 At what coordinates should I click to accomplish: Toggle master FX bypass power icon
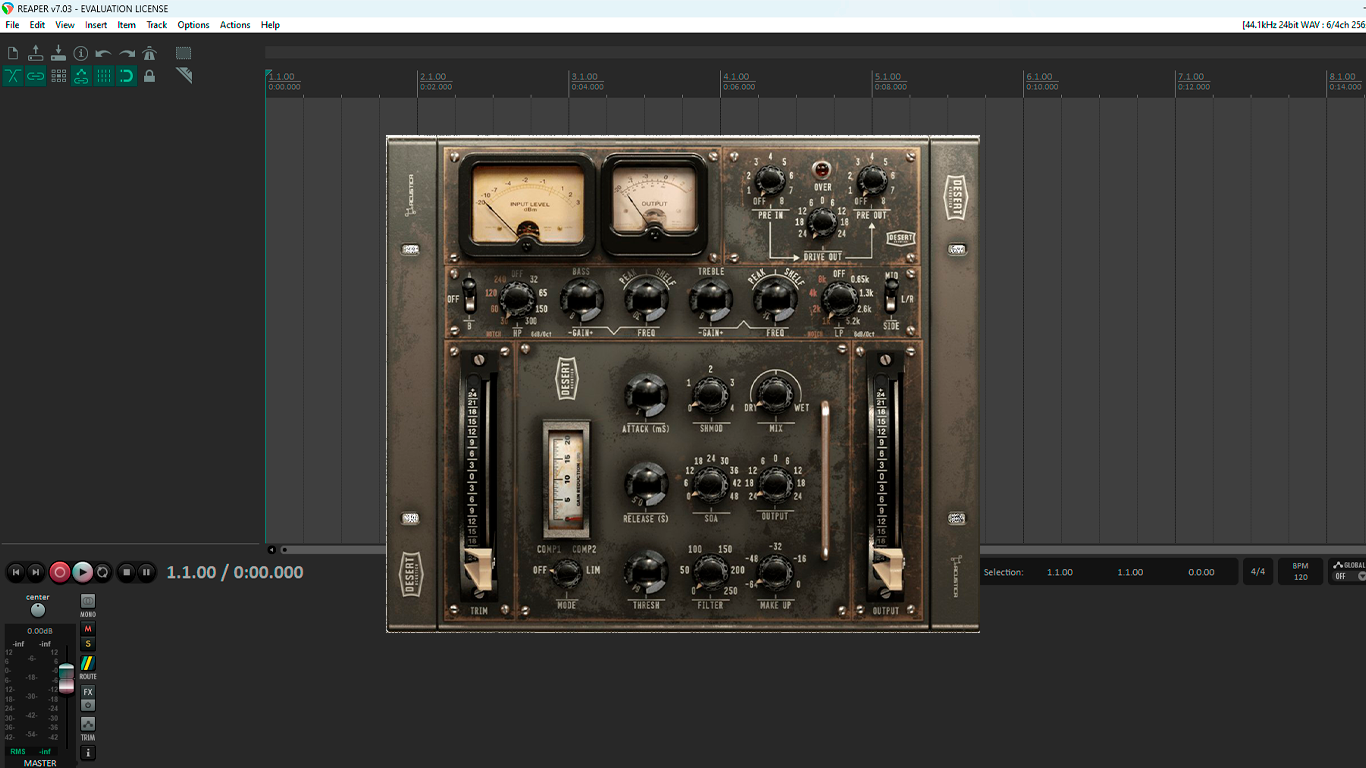click(88, 705)
